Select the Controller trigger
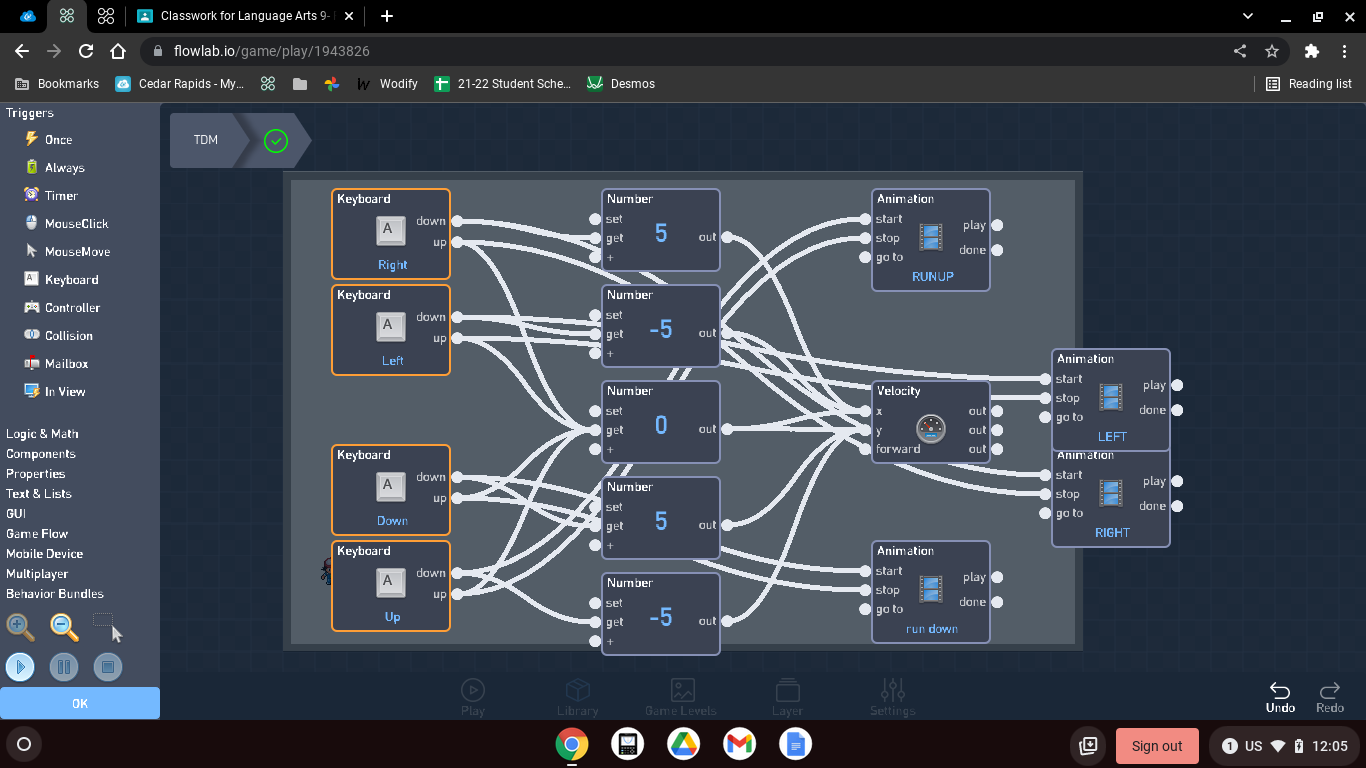Screen dimensions: 1366x768 pyautogui.click(x=62, y=308)
